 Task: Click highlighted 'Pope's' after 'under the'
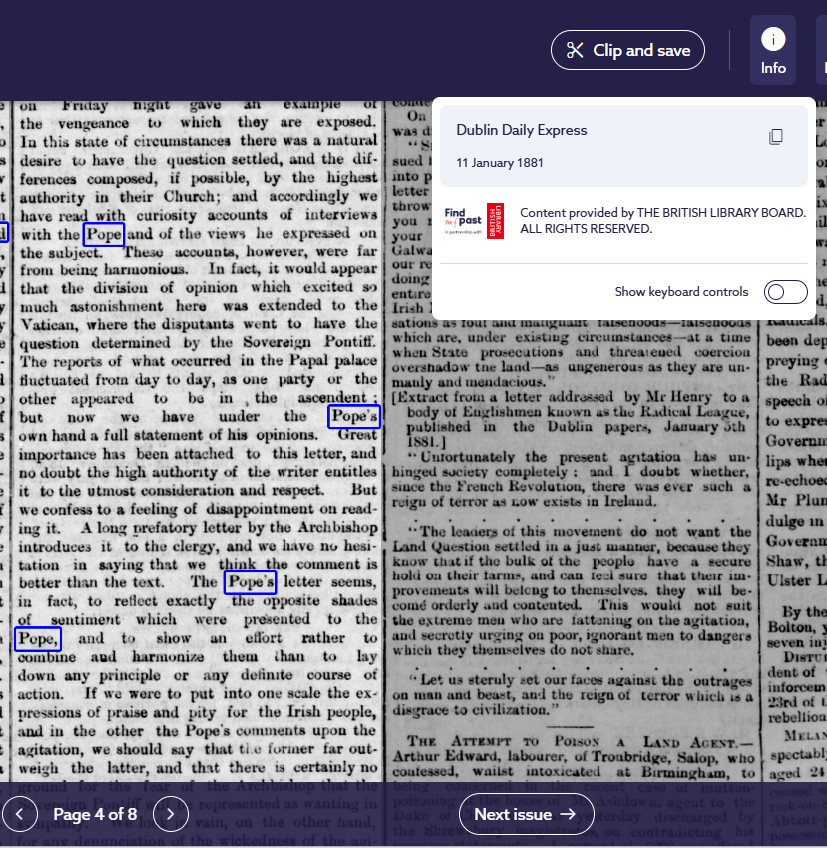354,416
